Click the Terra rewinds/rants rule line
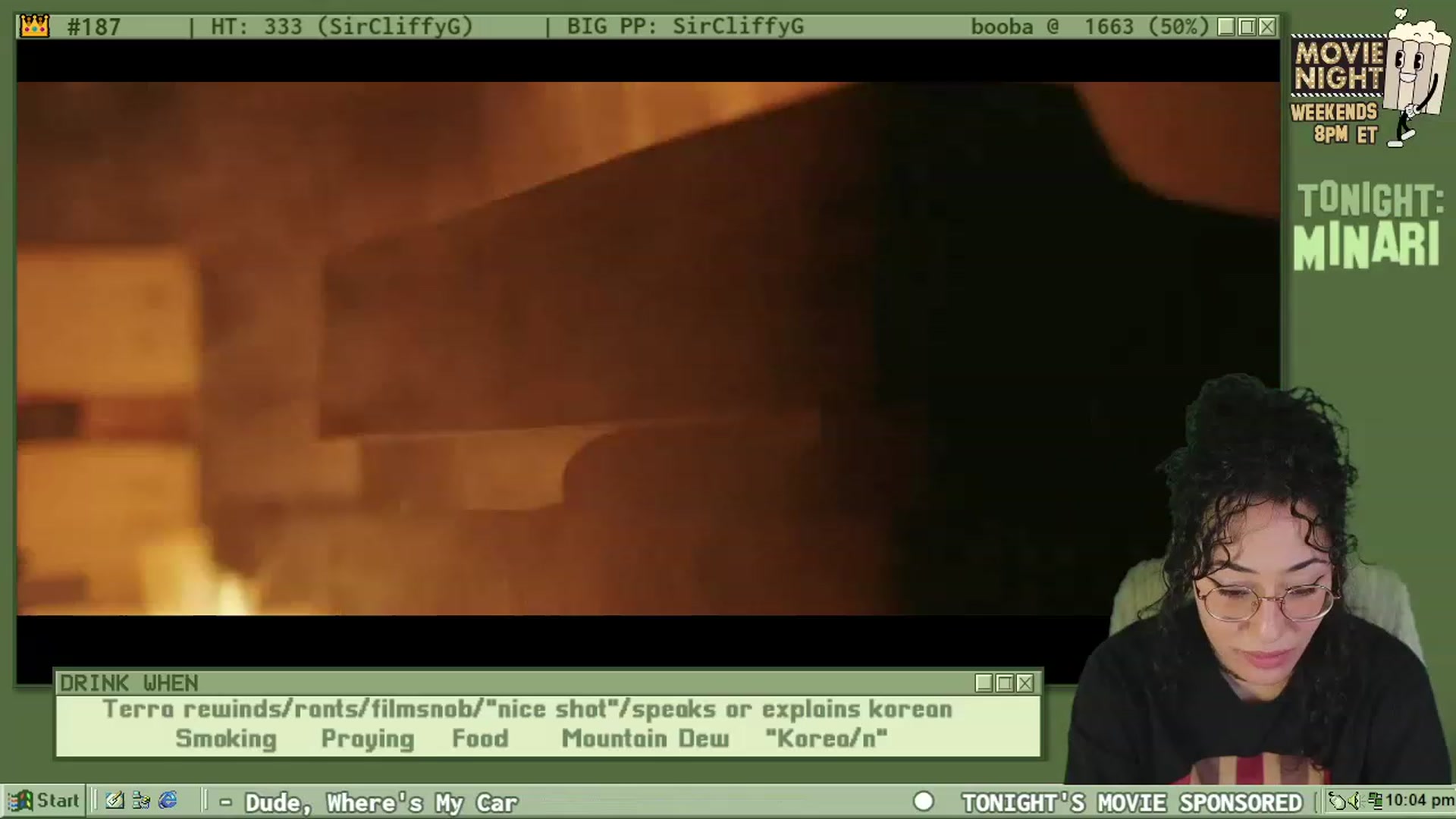 click(x=528, y=710)
